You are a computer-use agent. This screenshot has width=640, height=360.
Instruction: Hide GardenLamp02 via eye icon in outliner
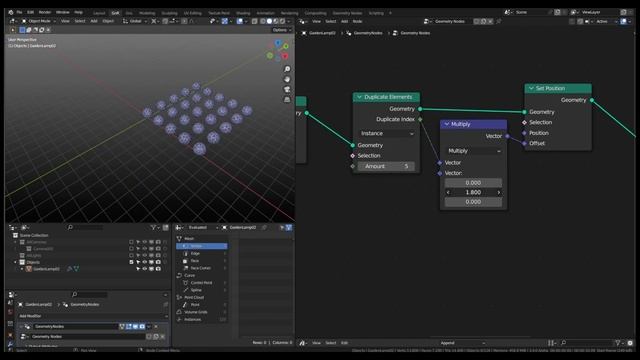click(144, 269)
